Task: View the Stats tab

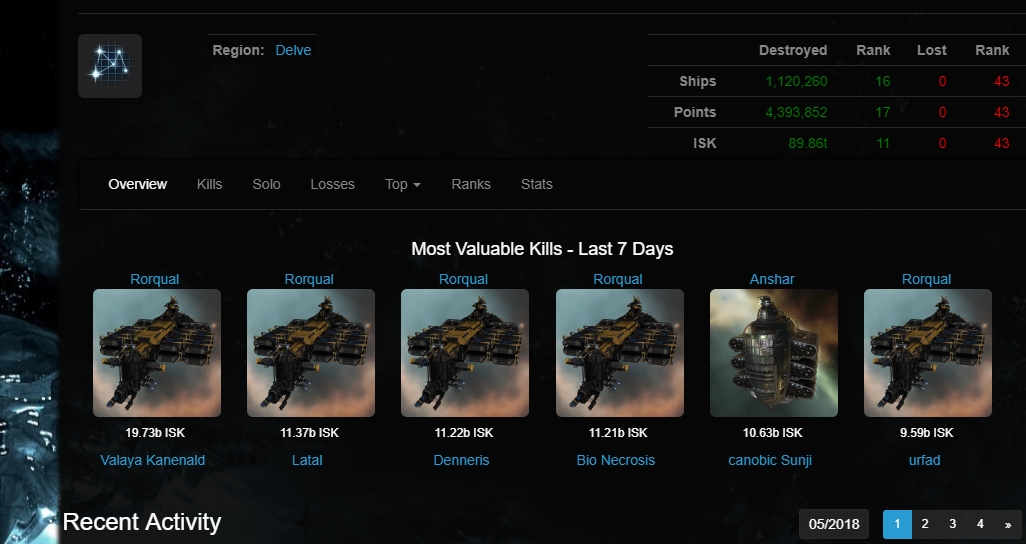Action: coord(536,184)
